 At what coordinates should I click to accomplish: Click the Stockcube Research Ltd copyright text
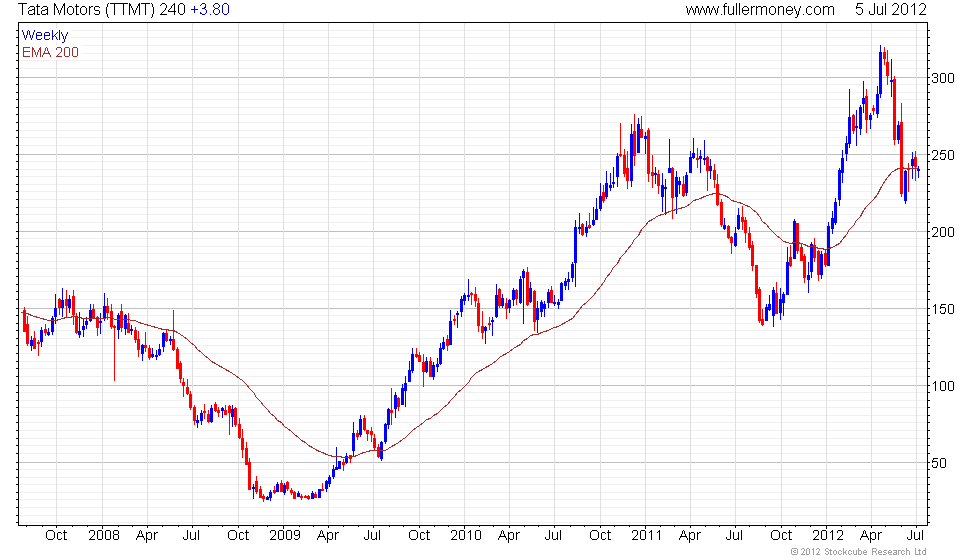point(858,552)
